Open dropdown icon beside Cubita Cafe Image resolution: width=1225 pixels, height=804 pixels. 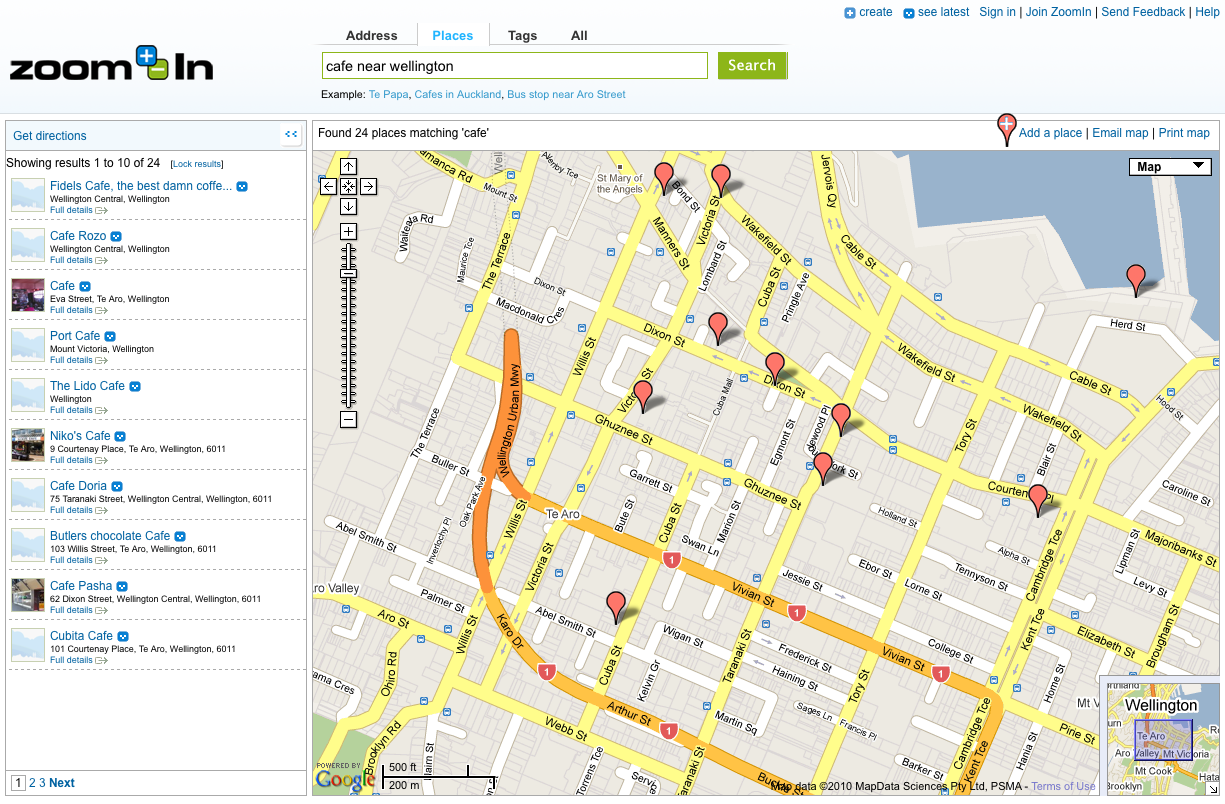(123, 636)
